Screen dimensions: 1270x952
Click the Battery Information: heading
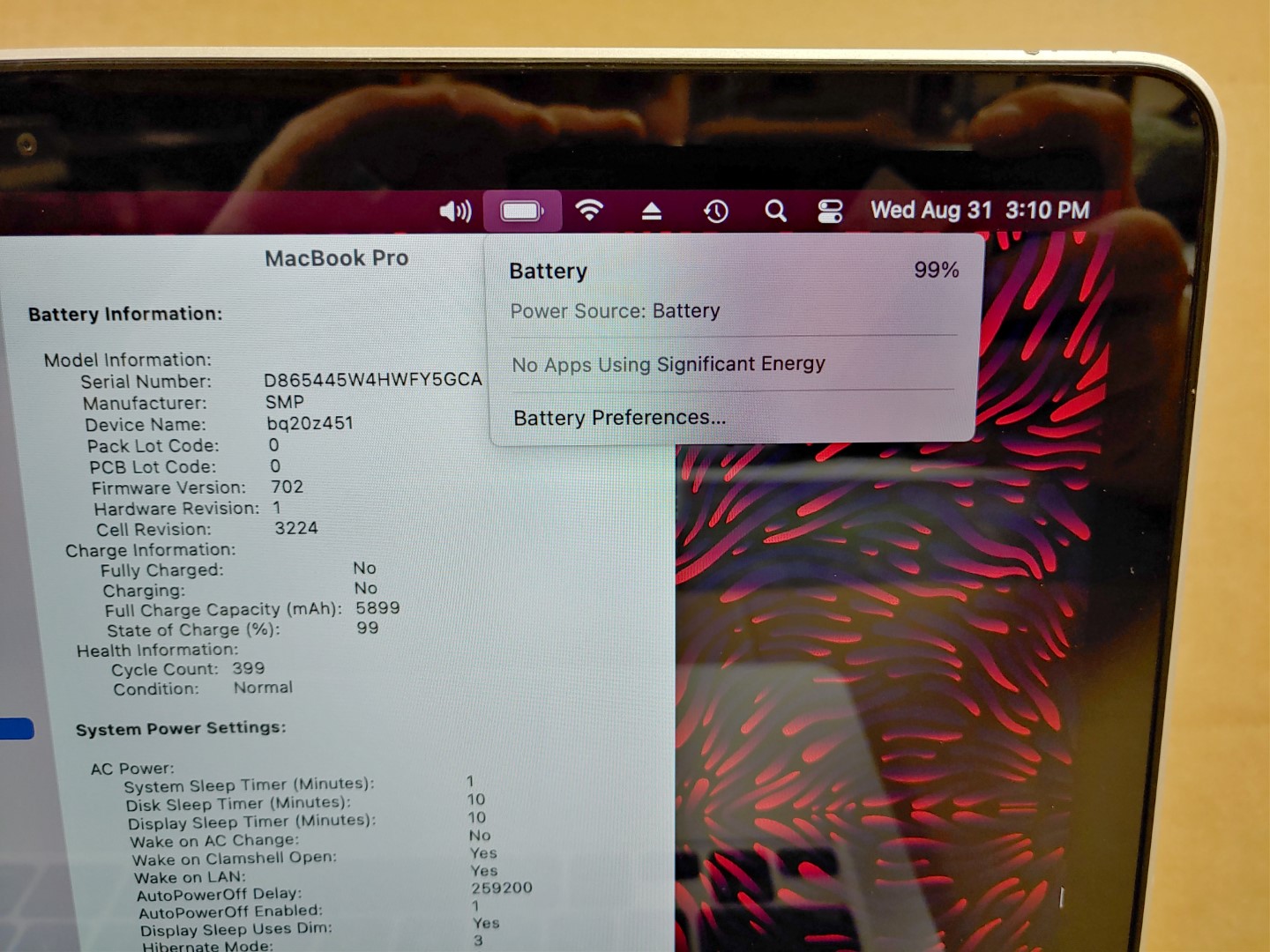(125, 314)
